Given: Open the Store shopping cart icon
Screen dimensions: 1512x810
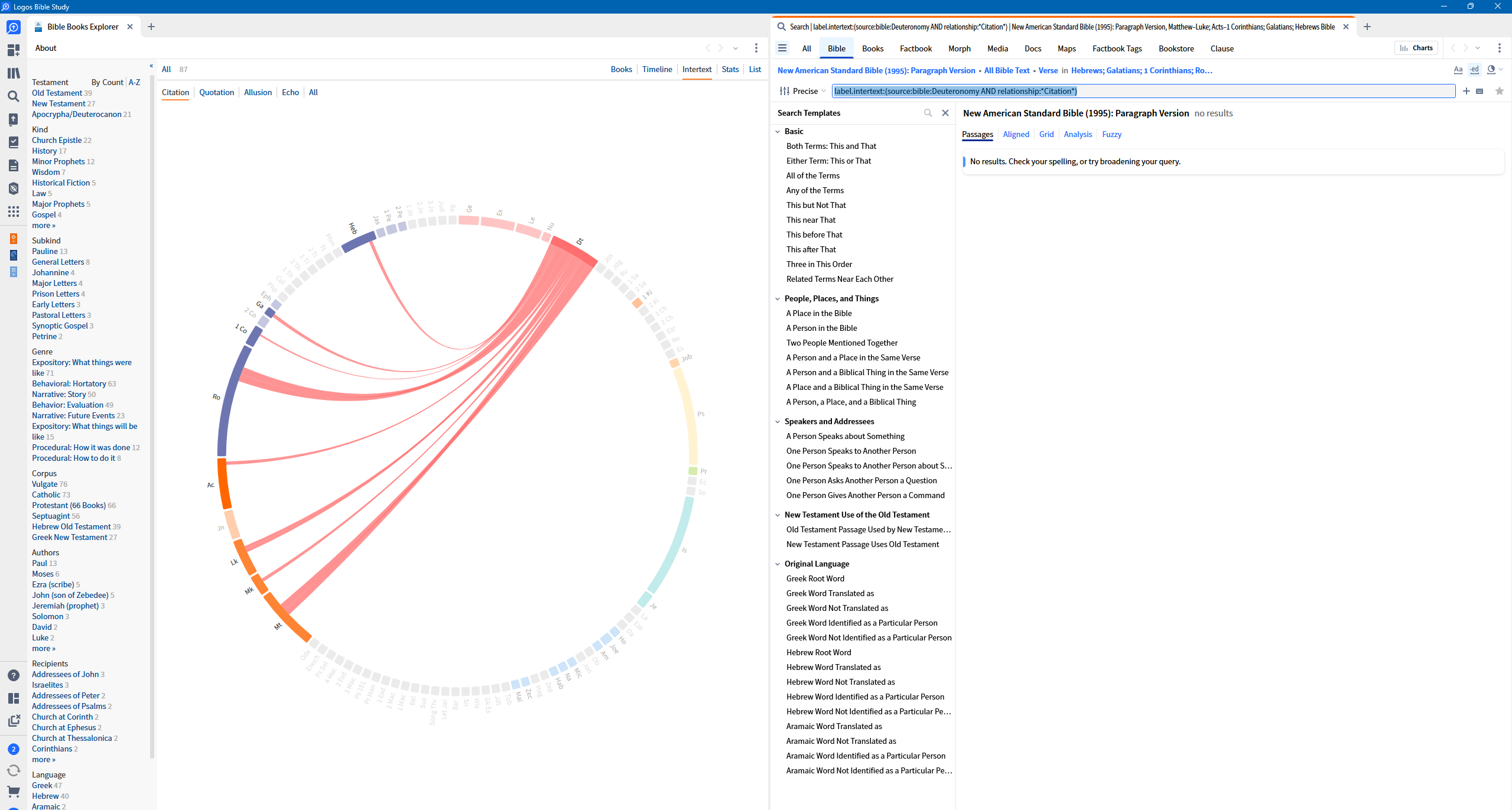Looking at the screenshot, I should [13, 792].
